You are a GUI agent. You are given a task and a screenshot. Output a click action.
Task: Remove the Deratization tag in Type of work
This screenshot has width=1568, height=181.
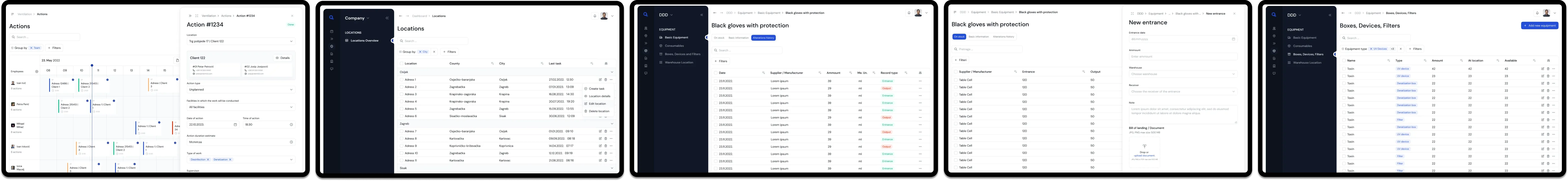tap(230, 160)
